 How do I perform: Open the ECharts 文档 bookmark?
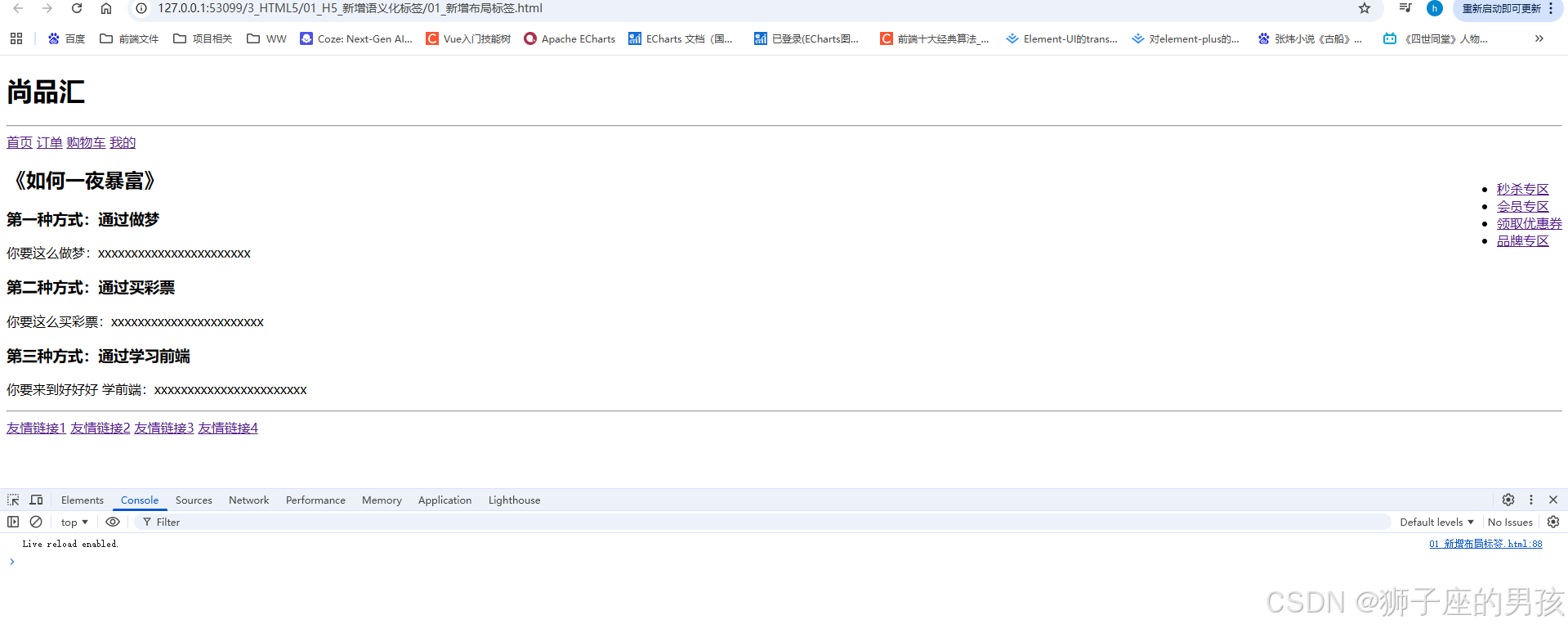tap(681, 38)
